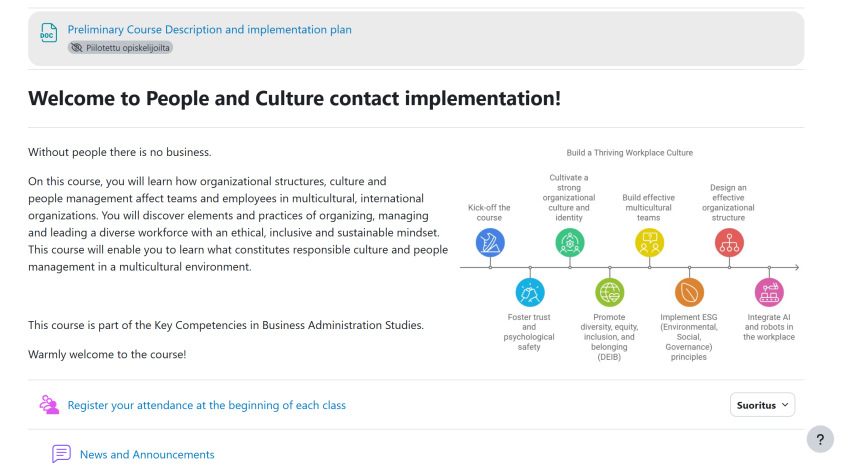
Task: Click the timeline arrow in the infographic
Action: point(795,268)
